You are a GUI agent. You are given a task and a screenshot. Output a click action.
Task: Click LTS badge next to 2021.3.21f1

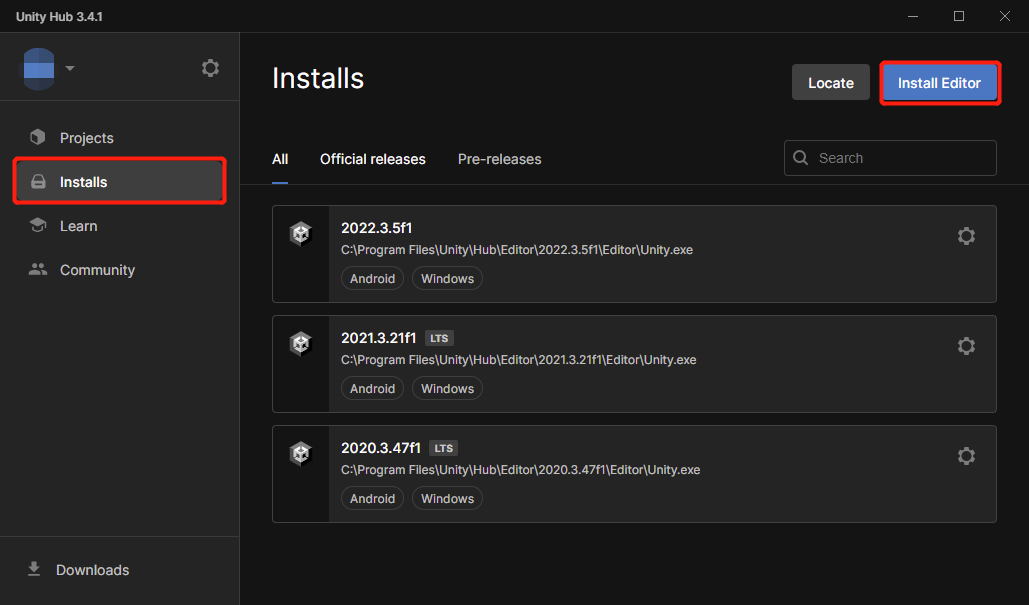click(440, 339)
